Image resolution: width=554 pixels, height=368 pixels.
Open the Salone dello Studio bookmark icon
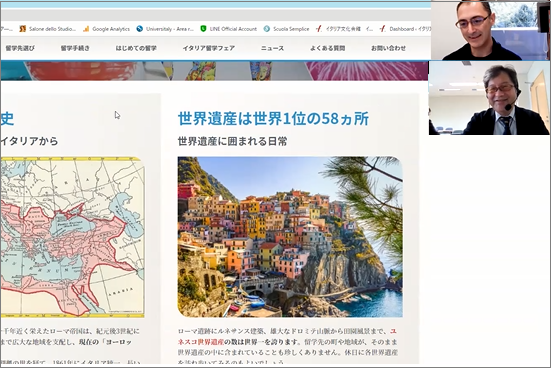click(x=23, y=29)
